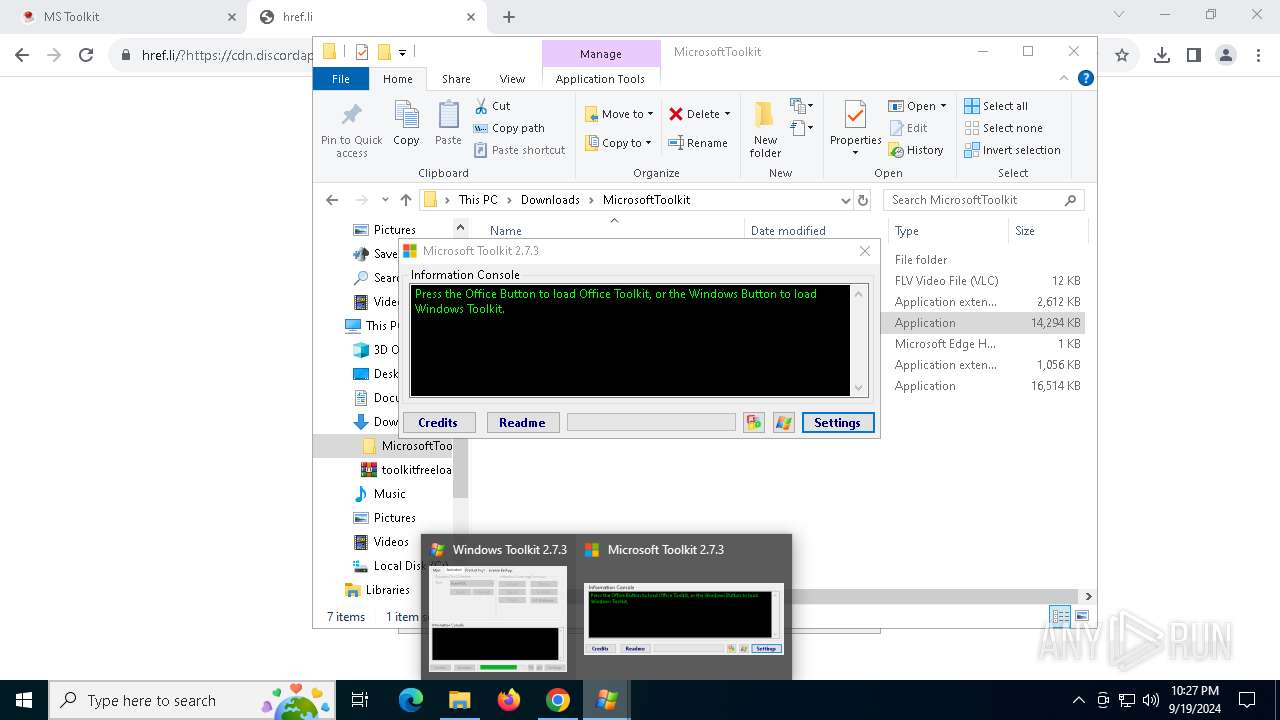Open the Credits dialog
The image size is (1280, 720).
tap(438, 423)
